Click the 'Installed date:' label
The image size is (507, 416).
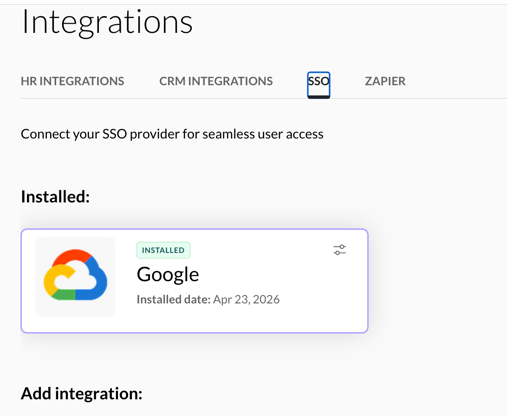click(x=174, y=299)
